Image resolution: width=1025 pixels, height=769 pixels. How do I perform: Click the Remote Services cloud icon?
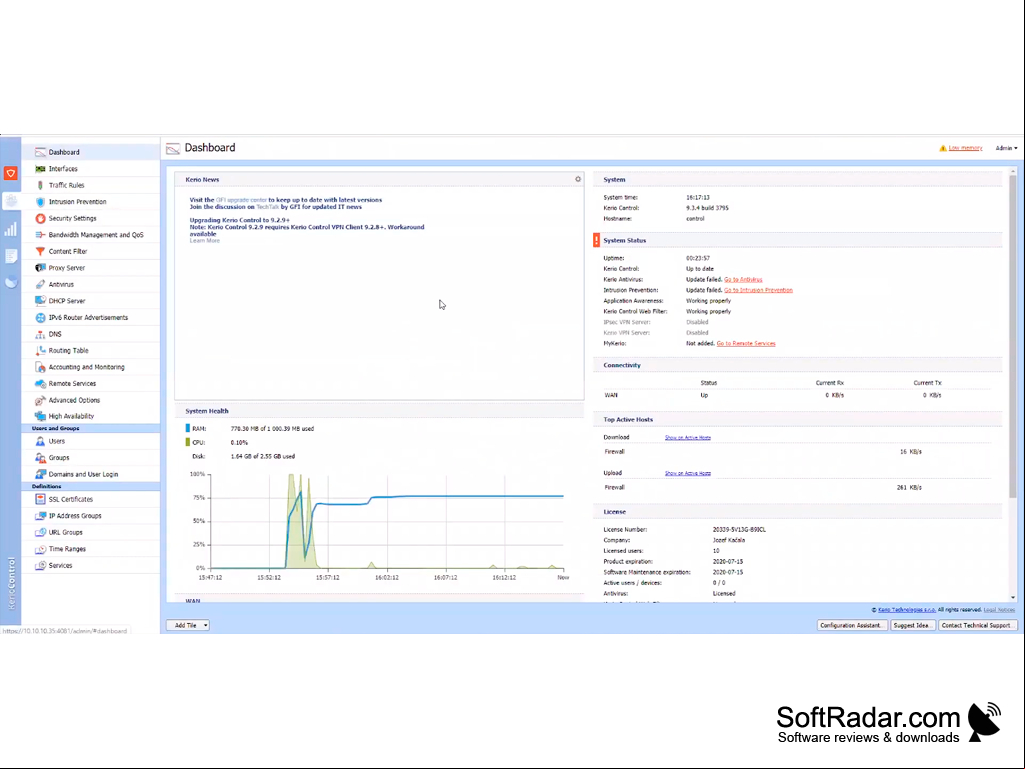click(40, 383)
